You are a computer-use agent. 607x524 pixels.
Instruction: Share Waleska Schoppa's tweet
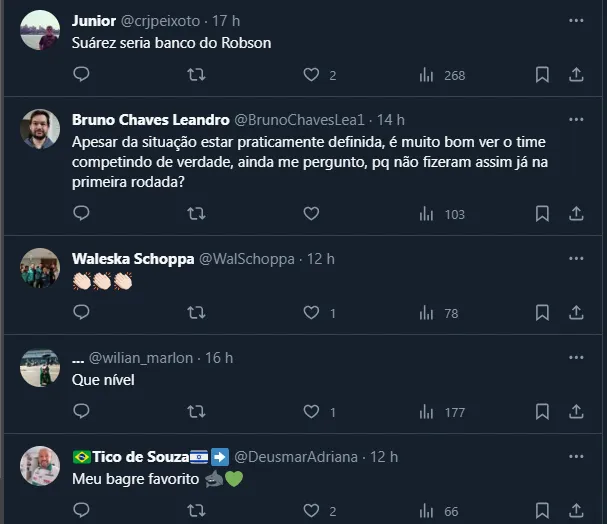pos(576,313)
